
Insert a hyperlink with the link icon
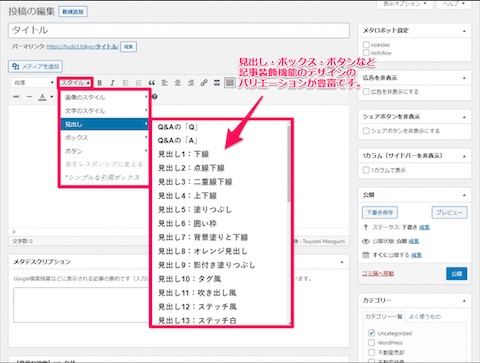[x=204, y=83]
